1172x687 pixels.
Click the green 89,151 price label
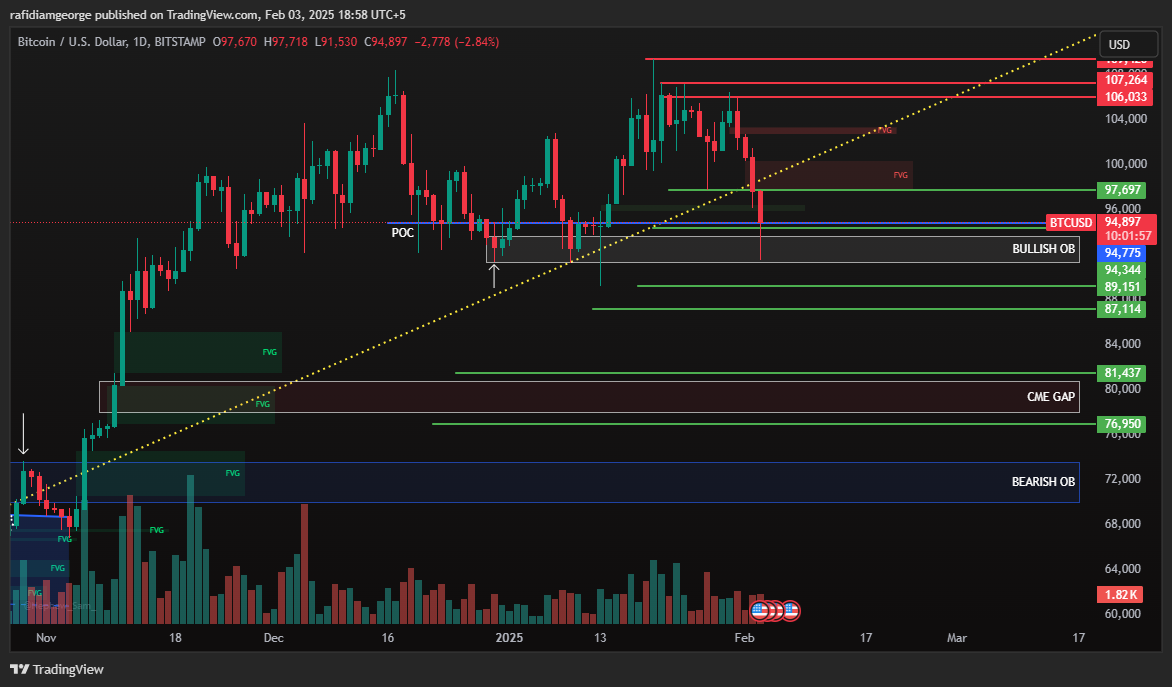pyautogui.click(x=1122, y=287)
